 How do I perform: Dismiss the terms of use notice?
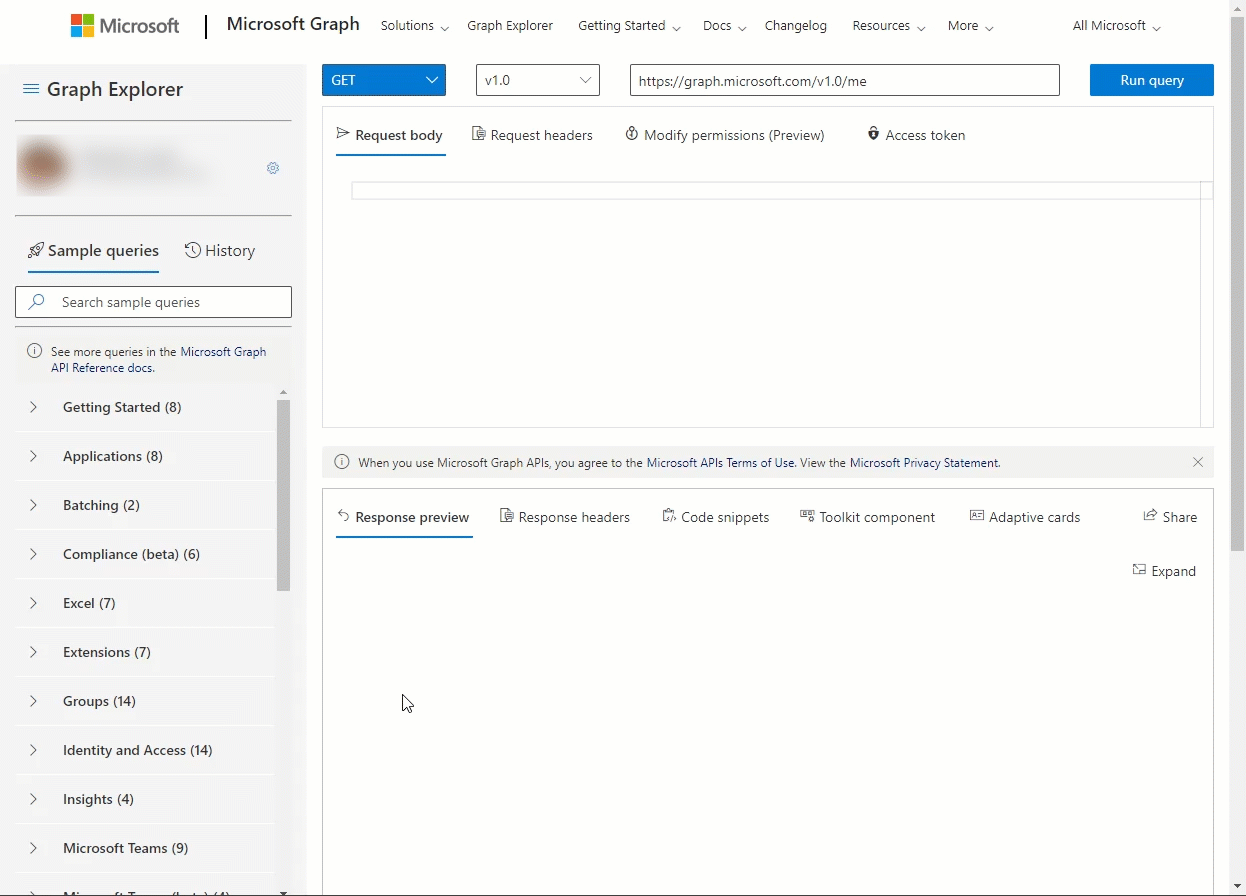coord(1198,462)
